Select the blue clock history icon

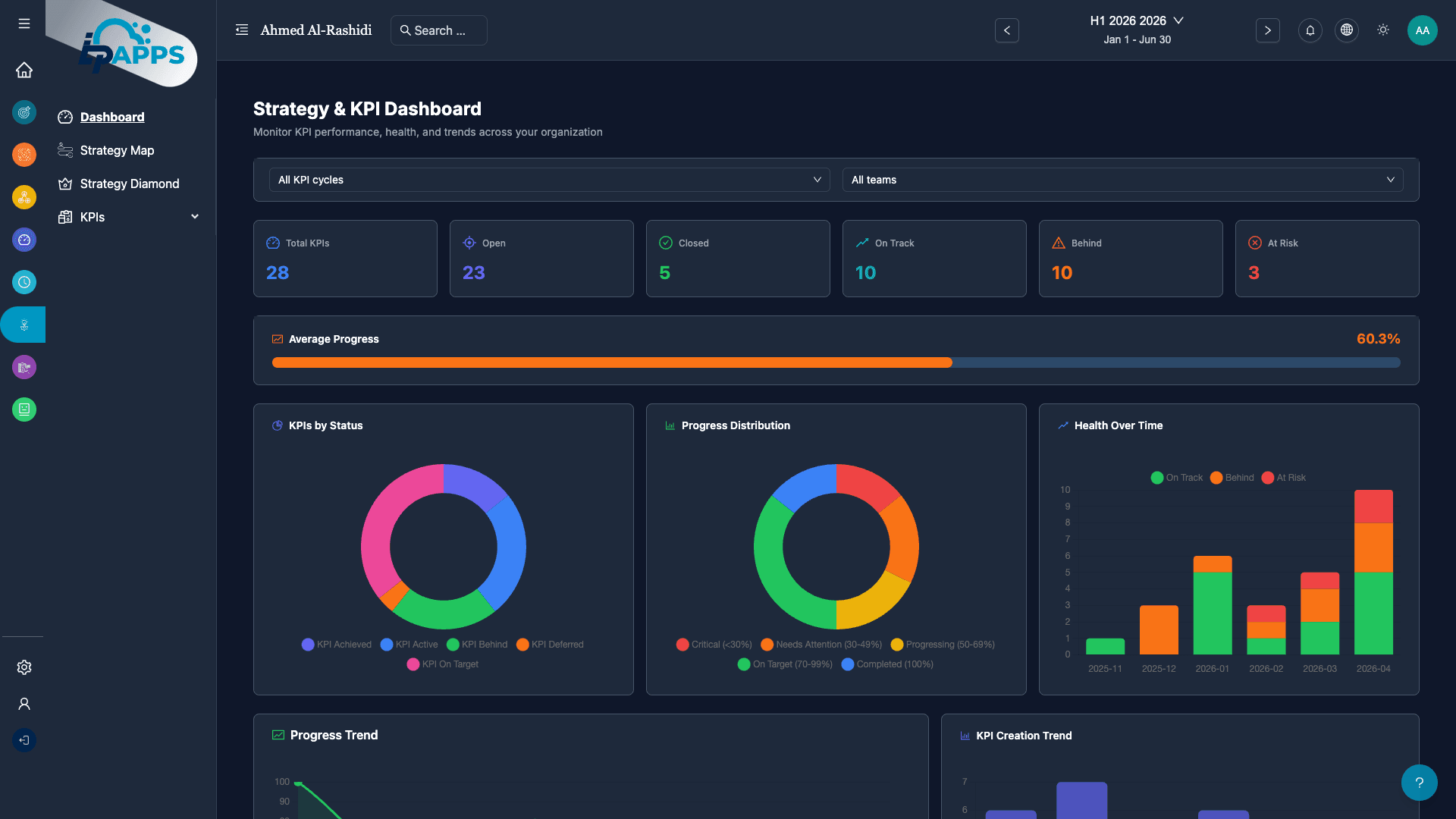click(24, 282)
